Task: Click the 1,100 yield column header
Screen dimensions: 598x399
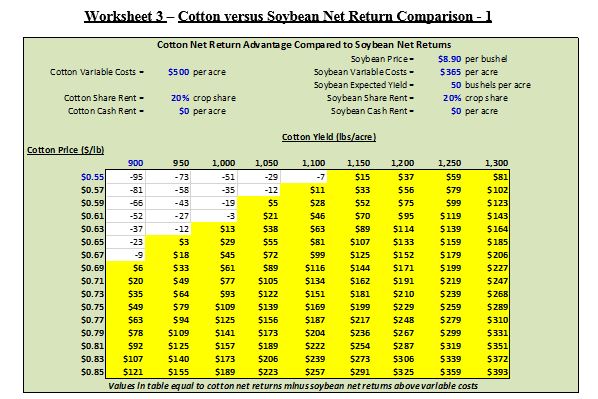Action: coord(313,163)
